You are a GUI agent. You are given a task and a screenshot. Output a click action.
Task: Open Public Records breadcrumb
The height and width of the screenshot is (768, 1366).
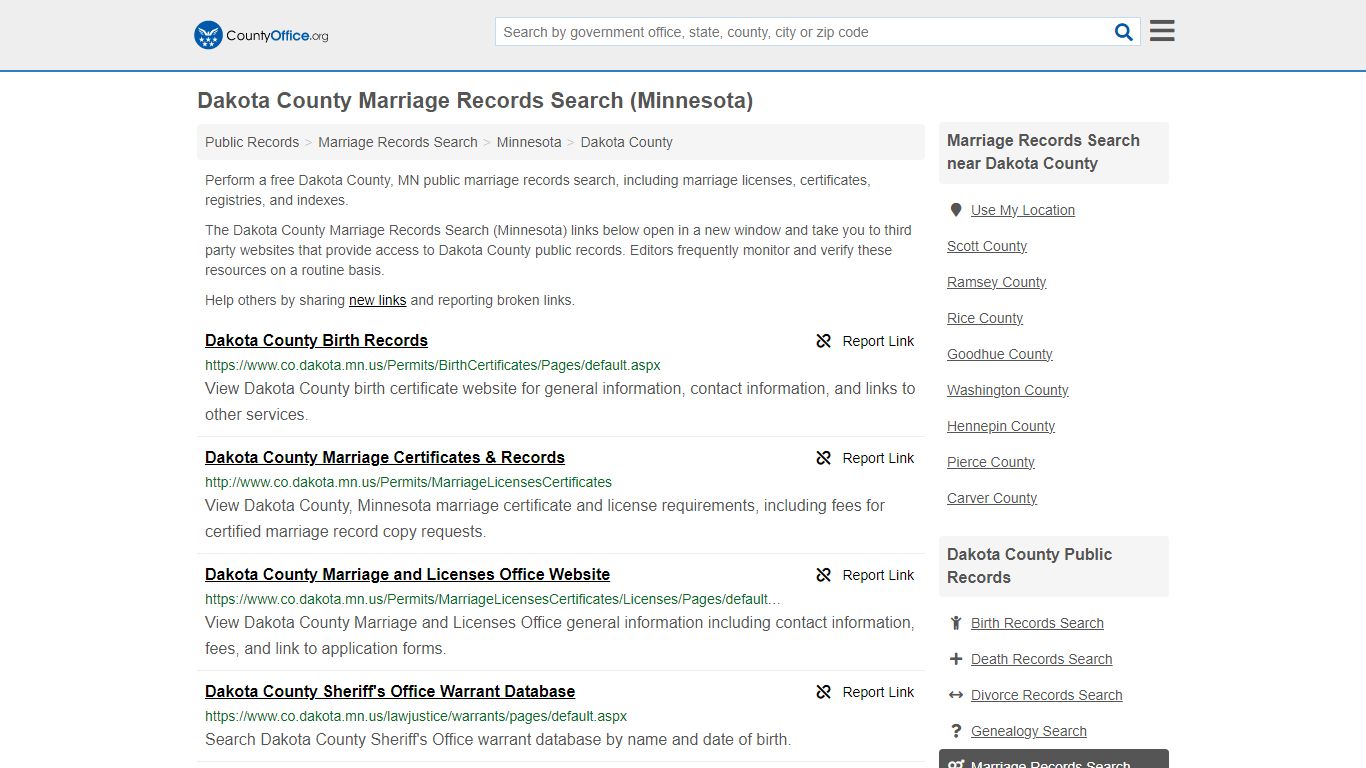[252, 142]
